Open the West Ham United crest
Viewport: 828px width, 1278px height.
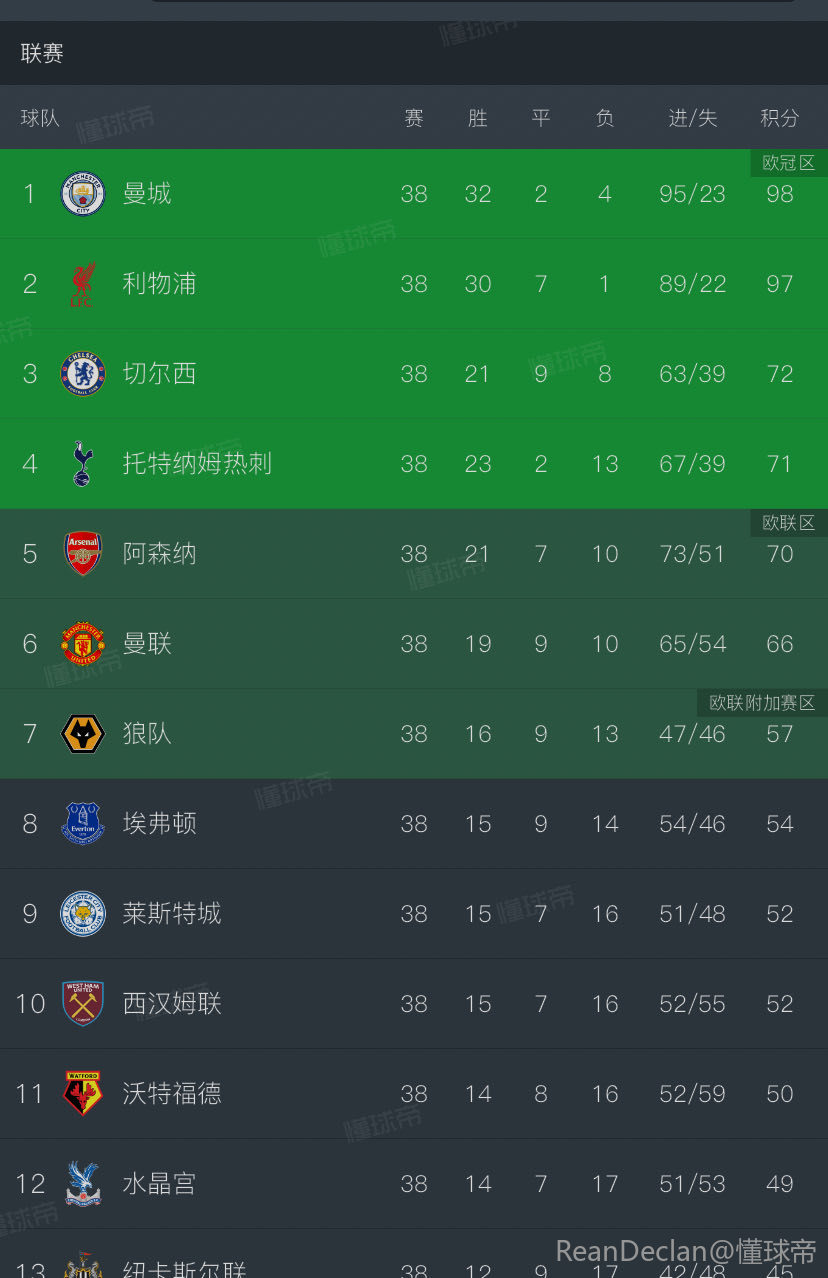(x=83, y=1004)
